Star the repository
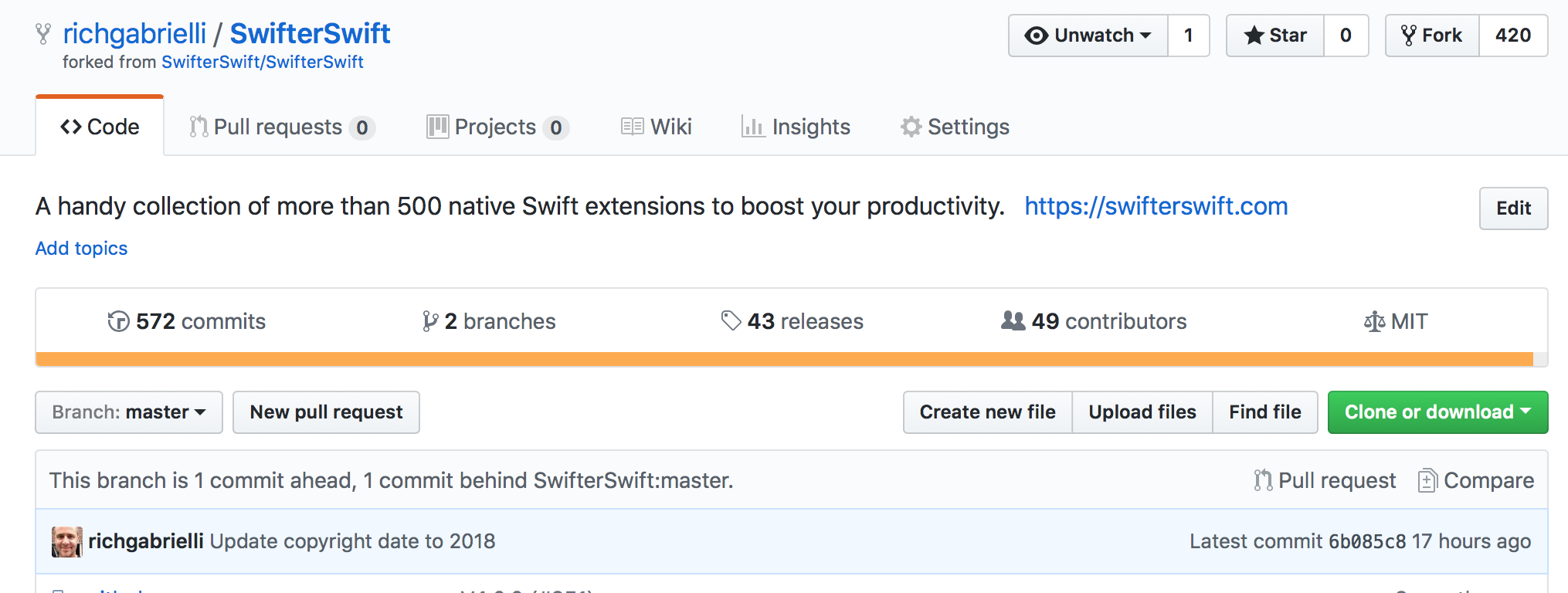 pos(1275,36)
